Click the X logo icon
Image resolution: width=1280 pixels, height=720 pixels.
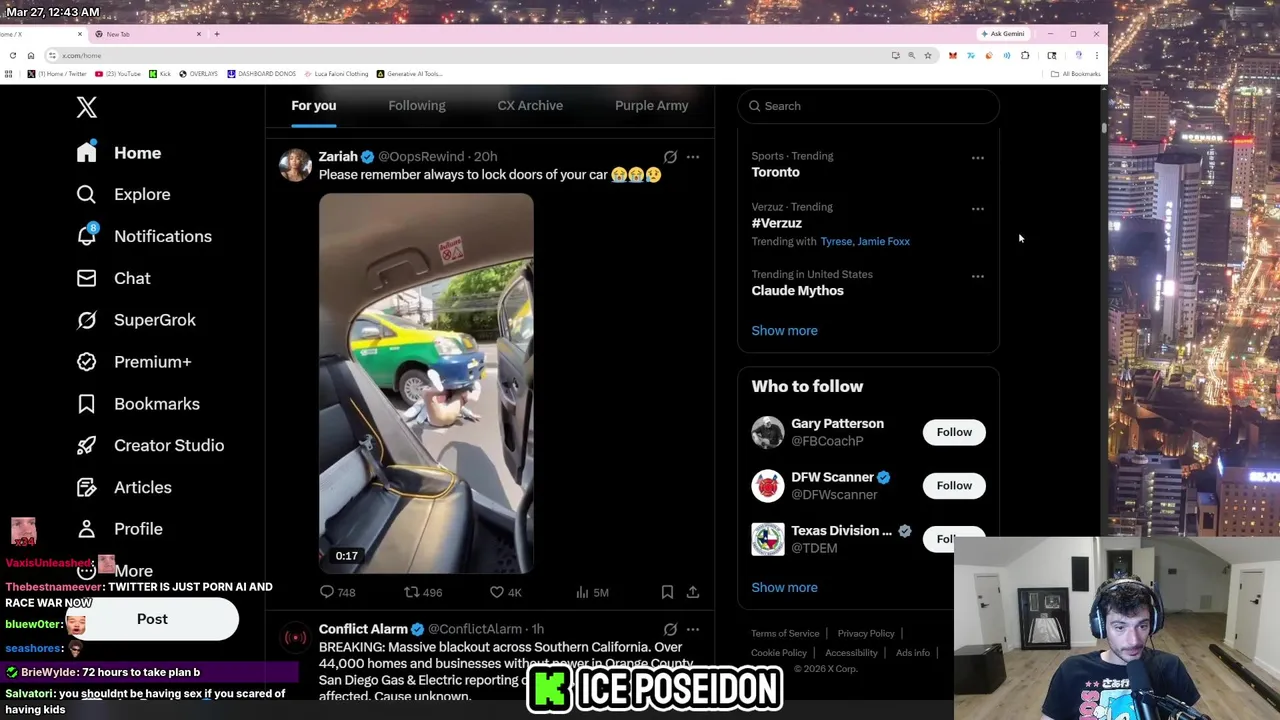(x=87, y=107)
